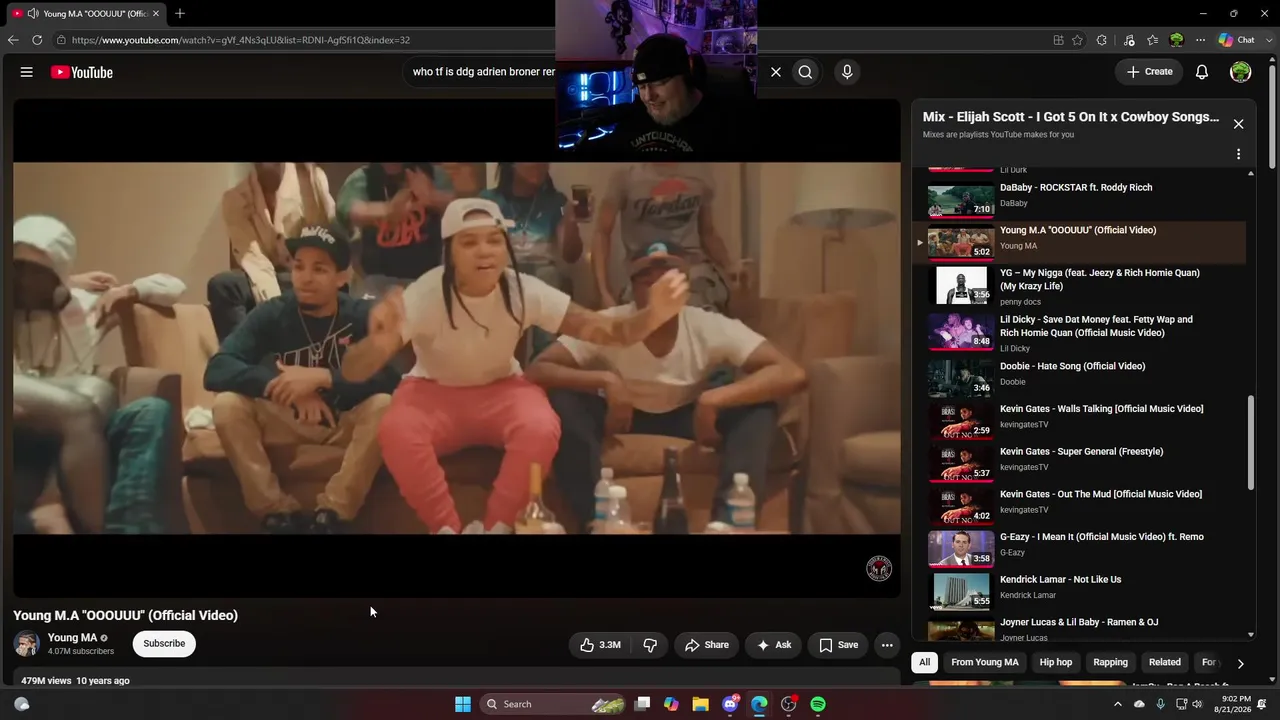1280x720 pixels.
Task: Add this page to favorites star
Action: tap(1077, 40)
